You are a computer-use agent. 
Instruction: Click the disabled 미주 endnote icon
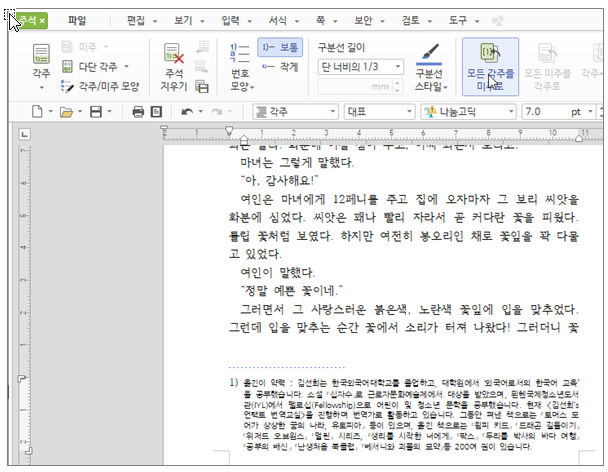click(67, 47)
